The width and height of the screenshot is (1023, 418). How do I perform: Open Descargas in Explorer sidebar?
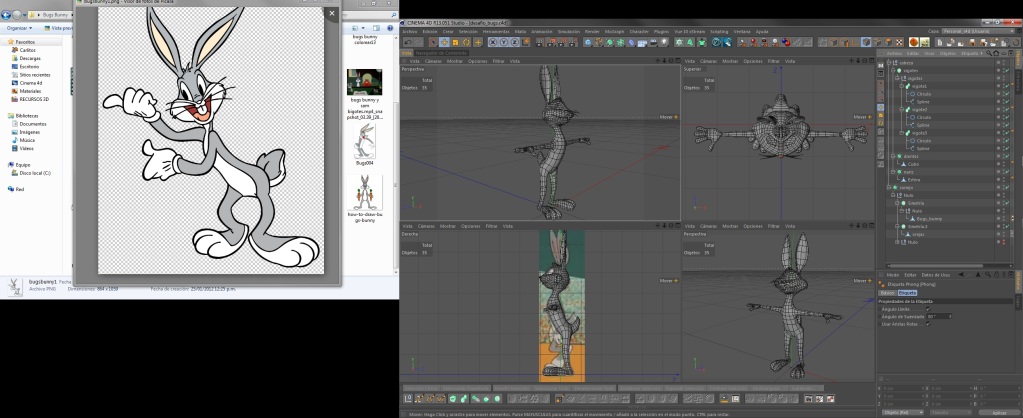(30, 58)
